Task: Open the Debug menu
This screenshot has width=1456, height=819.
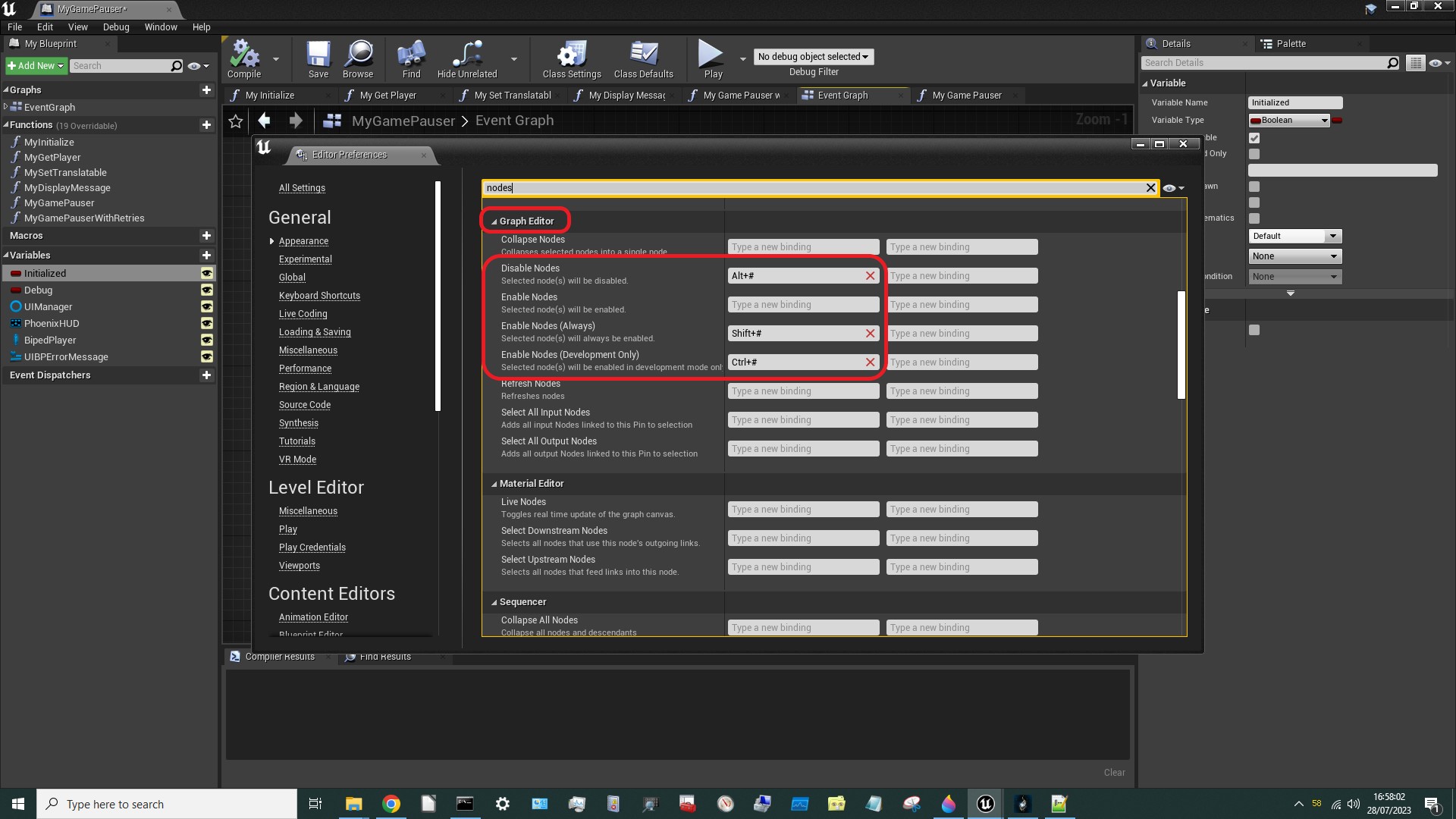Action: point(116,27)
